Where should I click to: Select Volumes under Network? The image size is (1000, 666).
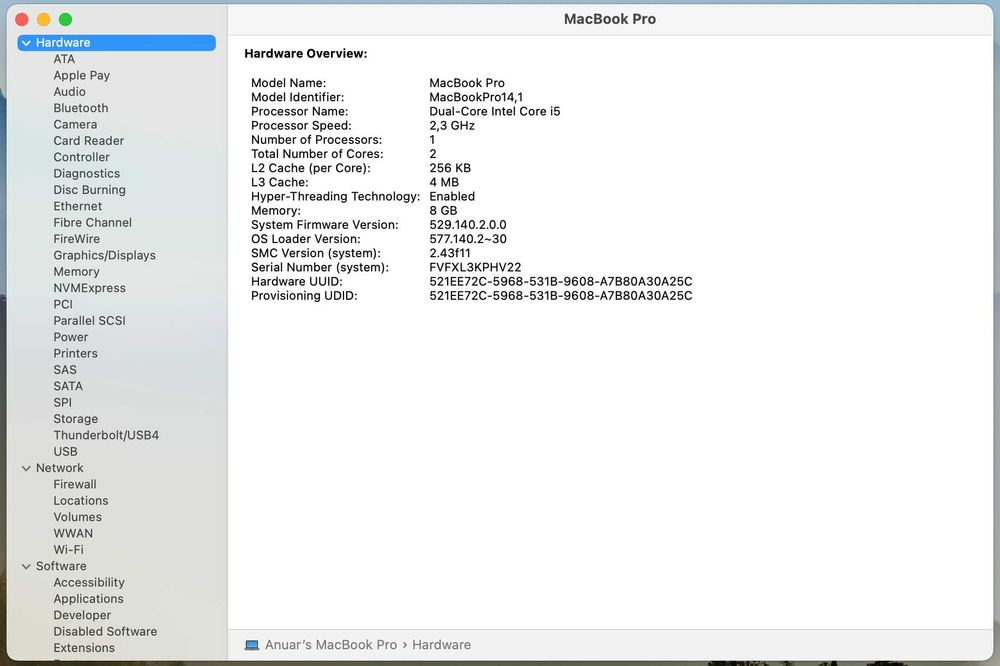click(77, 517)
